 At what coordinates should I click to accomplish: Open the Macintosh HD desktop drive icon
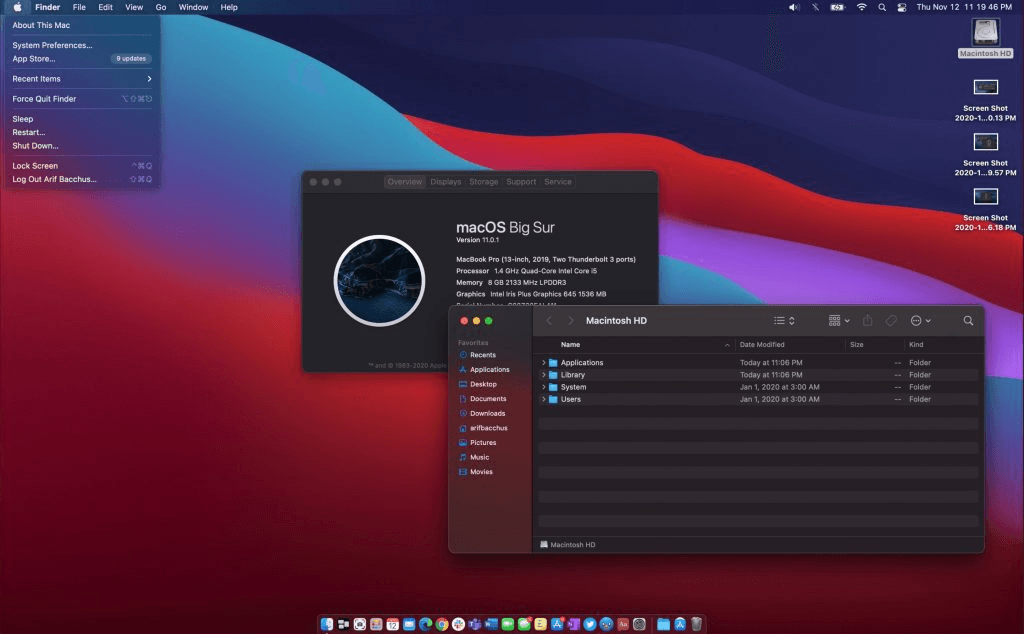point(985,33)
